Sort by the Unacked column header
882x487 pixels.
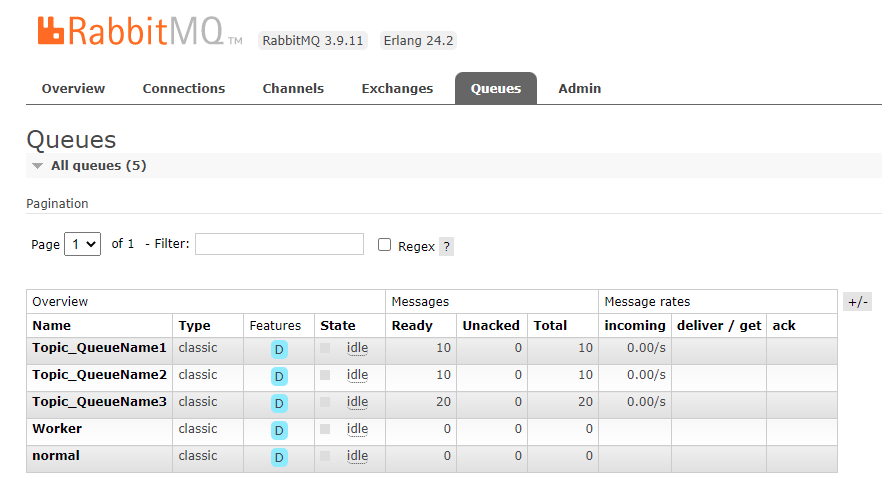tap(491, 326)
